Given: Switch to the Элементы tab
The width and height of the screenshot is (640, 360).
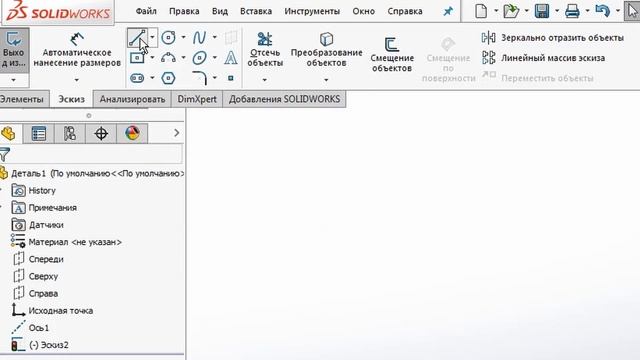Looking at the screenshot, I should (x=23, y=99).
